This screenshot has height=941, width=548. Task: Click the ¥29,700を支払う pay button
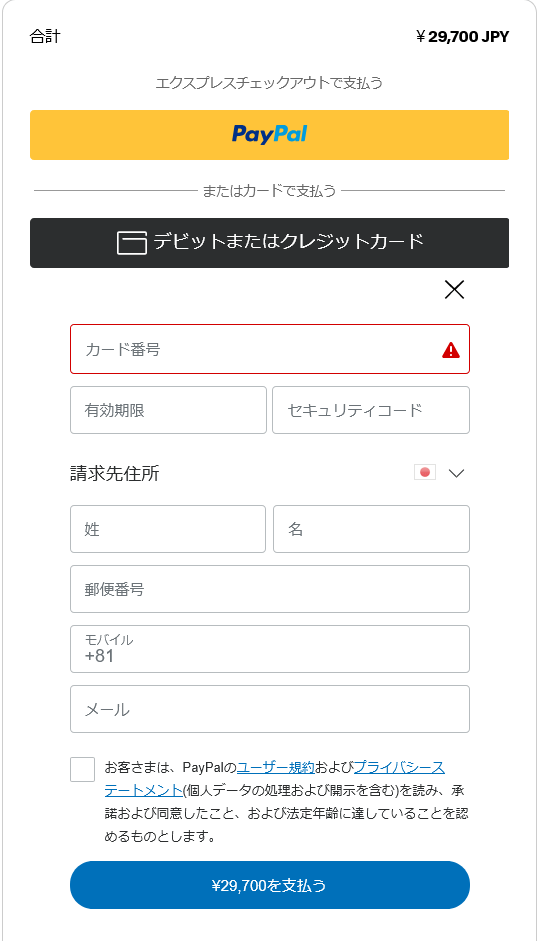269,885
